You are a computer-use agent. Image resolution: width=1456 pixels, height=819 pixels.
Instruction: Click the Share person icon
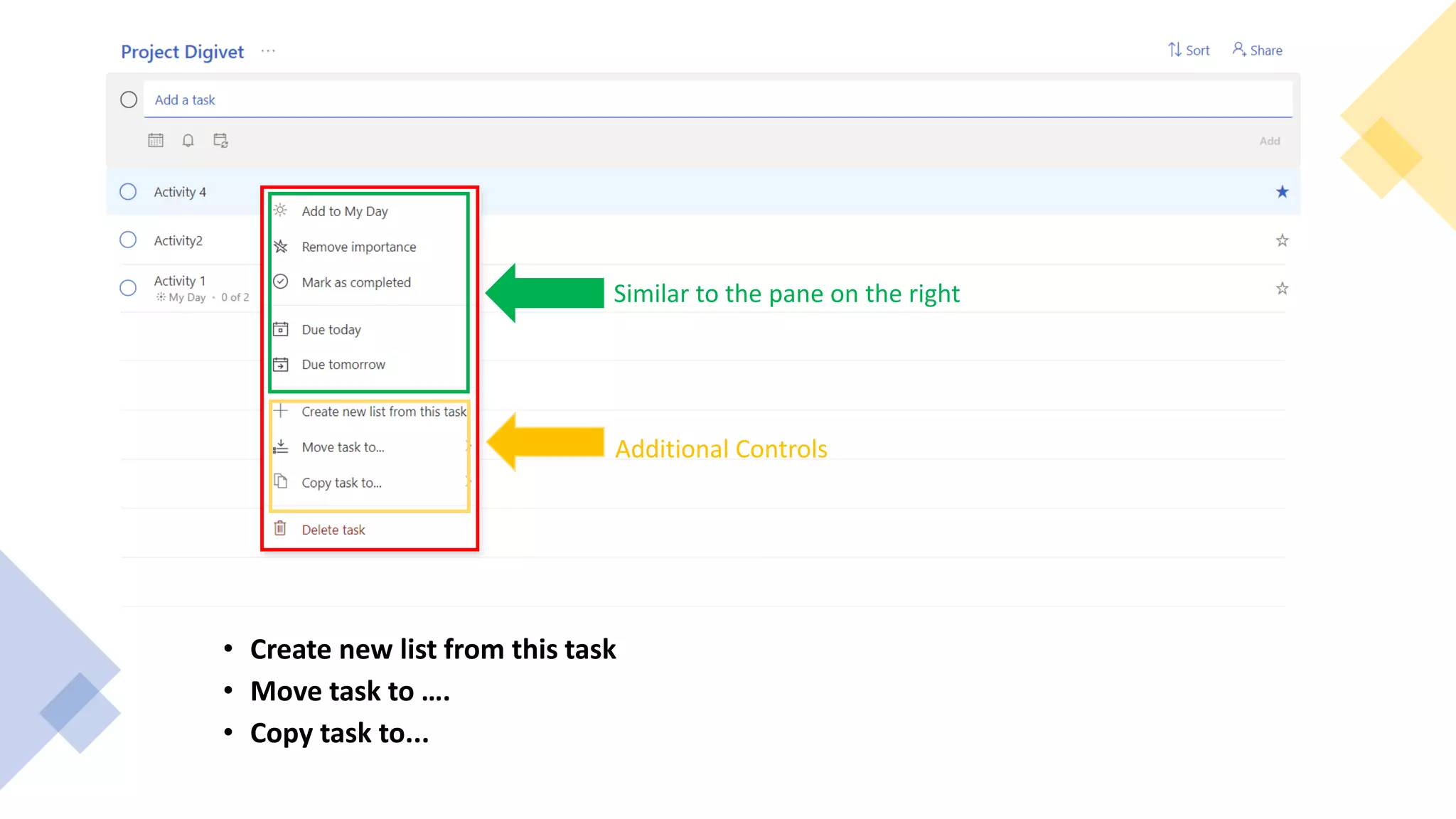click(1239, 49)
